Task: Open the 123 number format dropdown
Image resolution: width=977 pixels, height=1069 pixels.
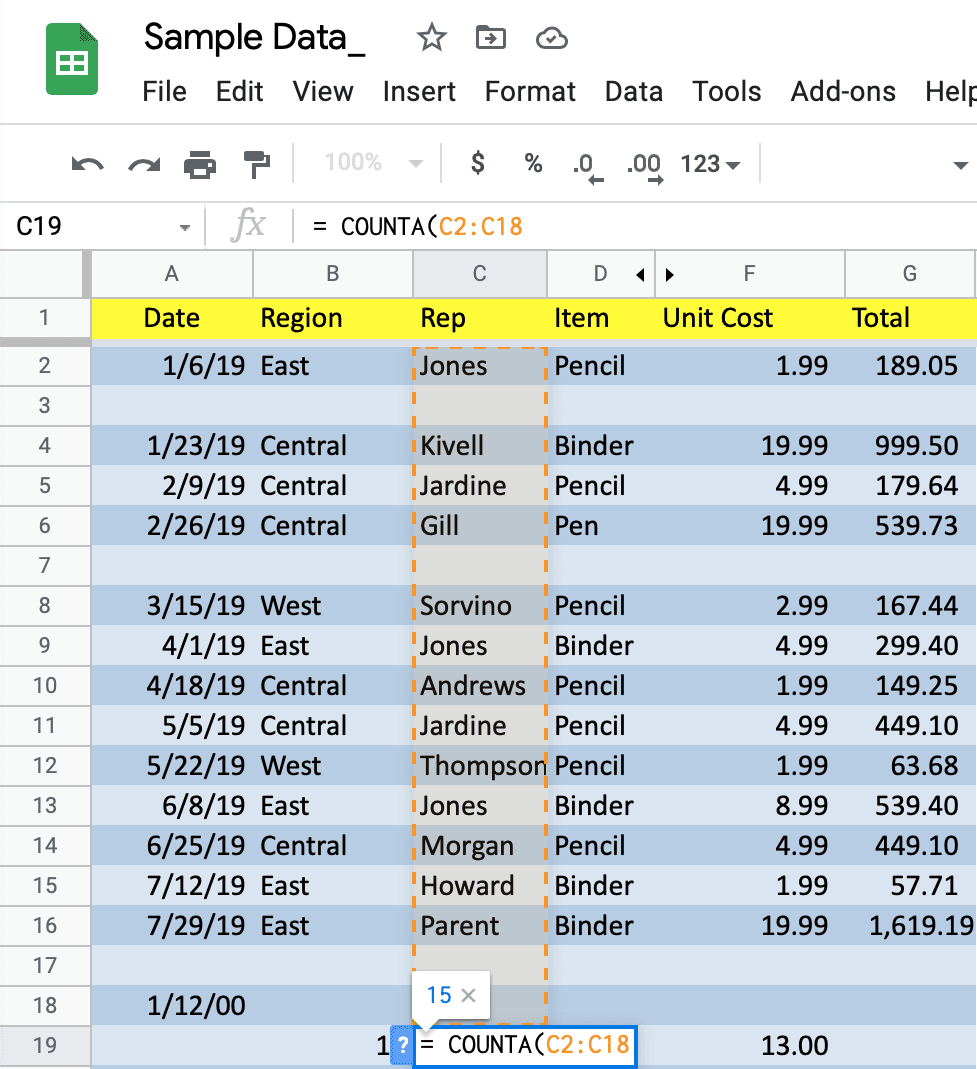Action: [x=709, y=164]
